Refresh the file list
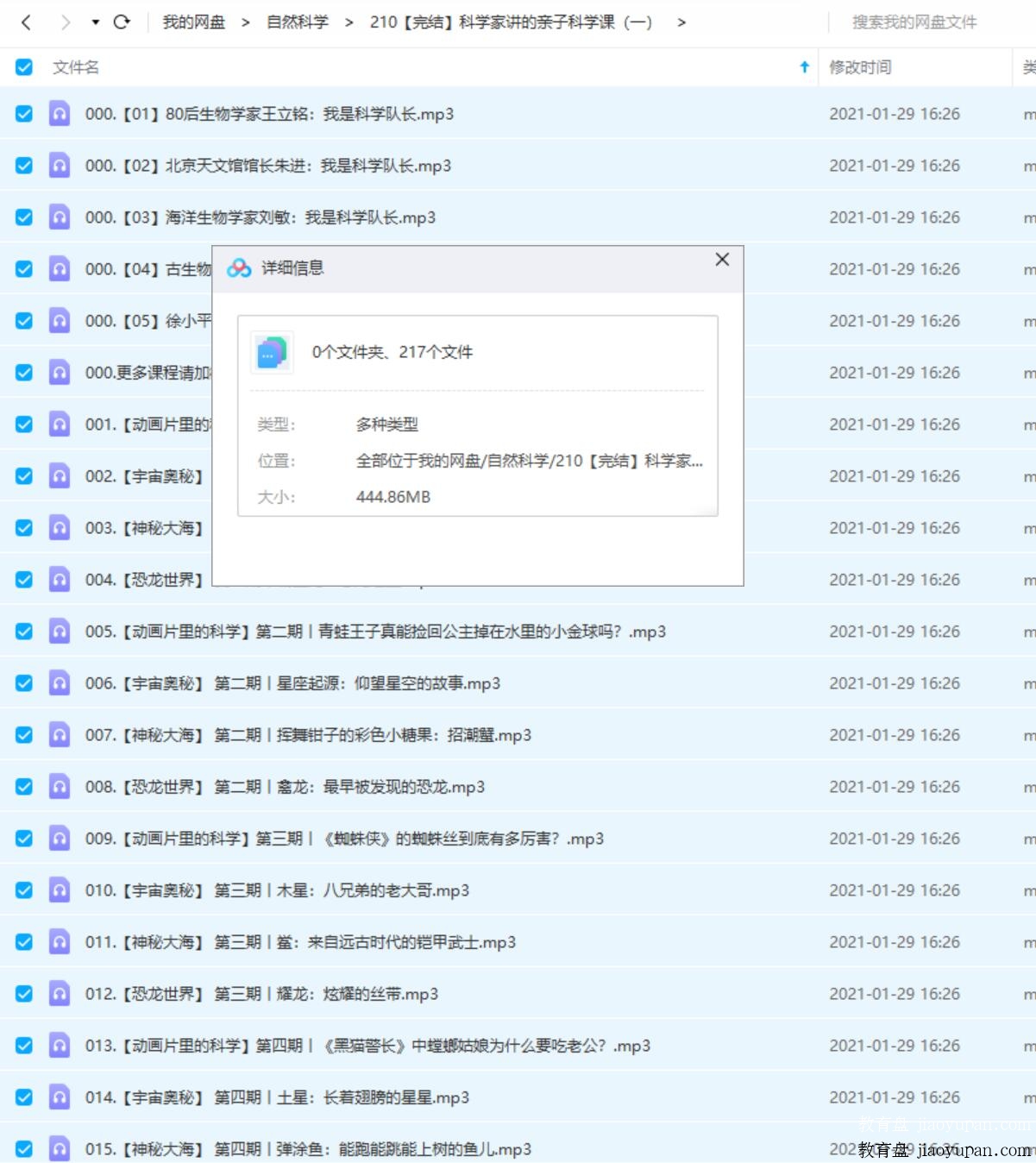The width and height of the screenshot is (1036, 1163). coord(122,22)
